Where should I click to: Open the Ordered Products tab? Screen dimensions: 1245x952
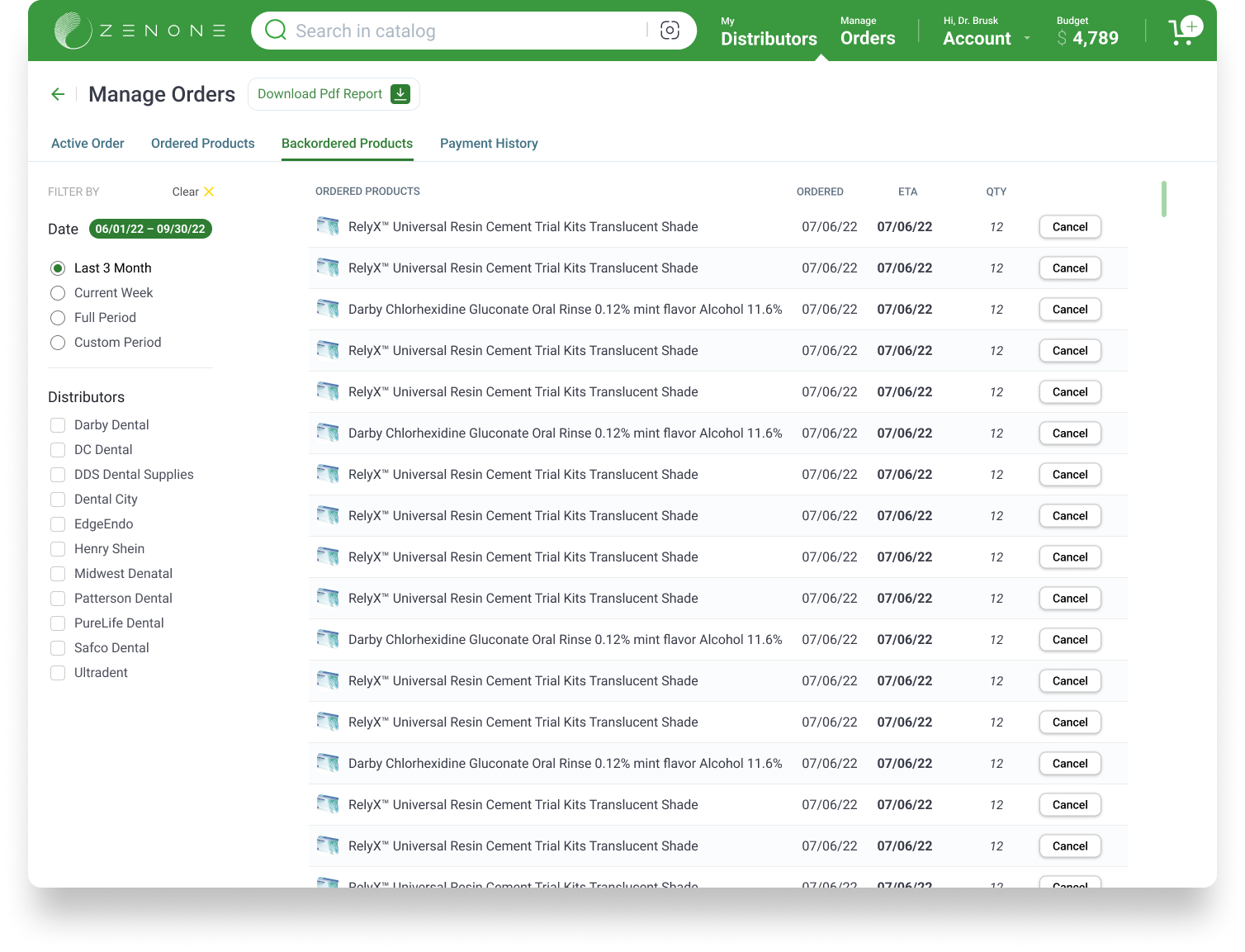tap(203, 144)
